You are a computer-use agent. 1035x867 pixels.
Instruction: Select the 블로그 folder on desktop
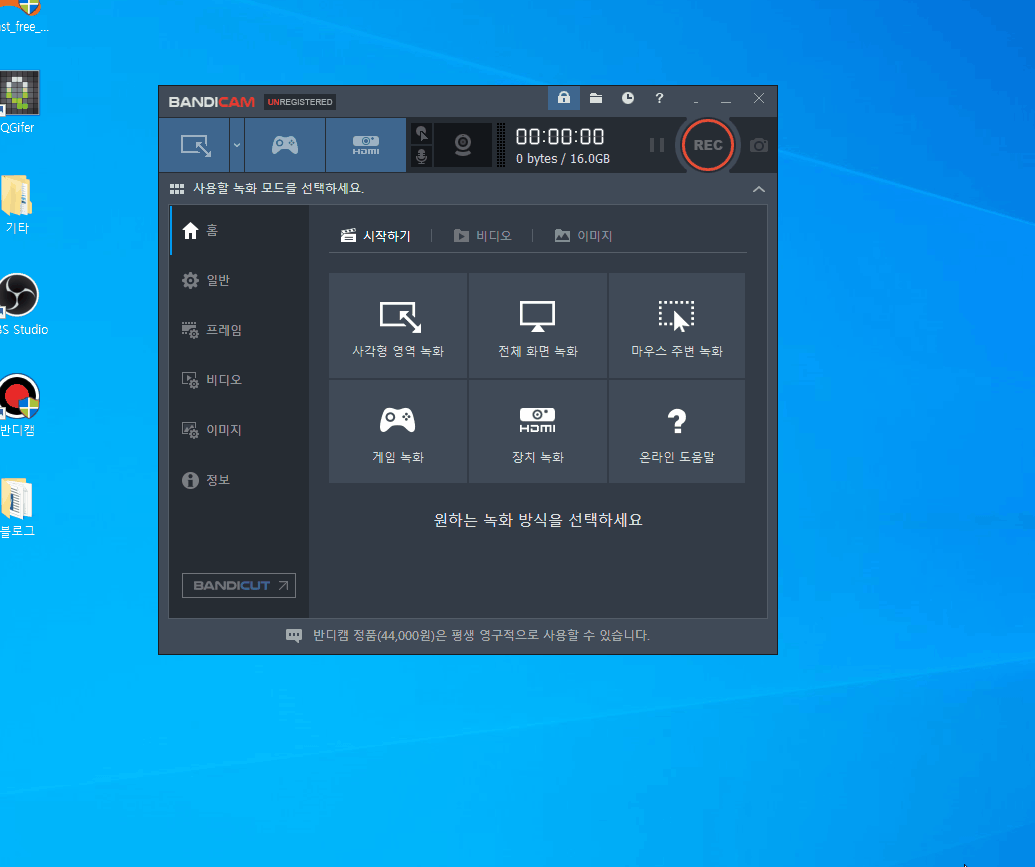click(17, 508)
